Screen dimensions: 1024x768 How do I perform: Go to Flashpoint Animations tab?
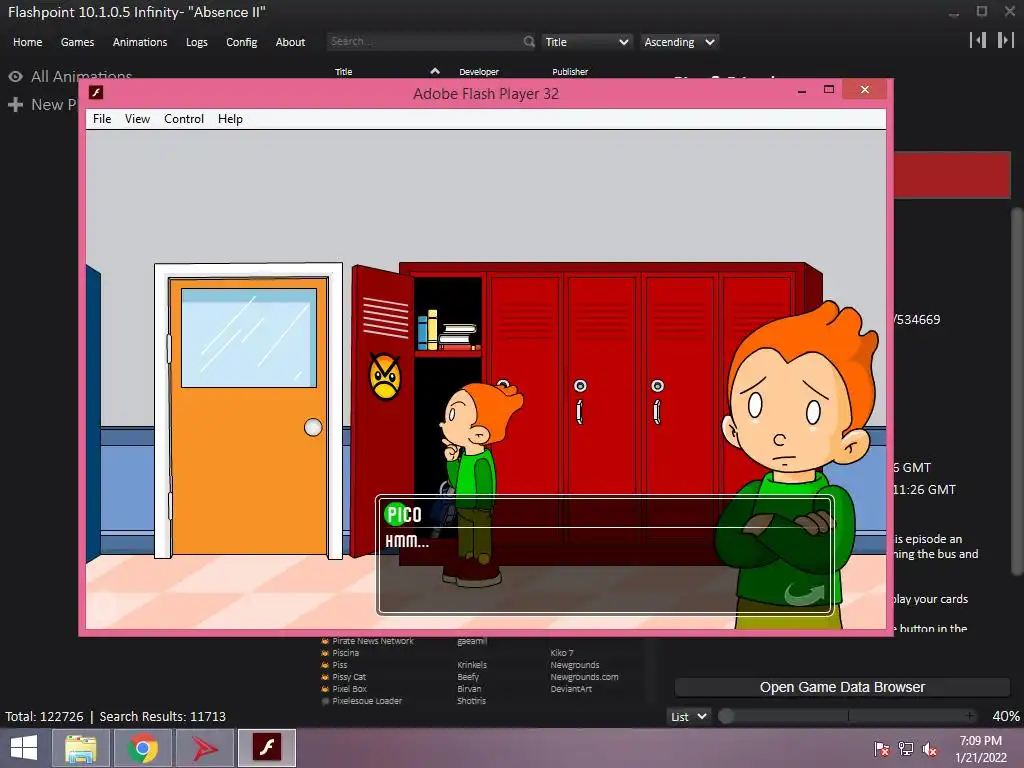point(140,42)
